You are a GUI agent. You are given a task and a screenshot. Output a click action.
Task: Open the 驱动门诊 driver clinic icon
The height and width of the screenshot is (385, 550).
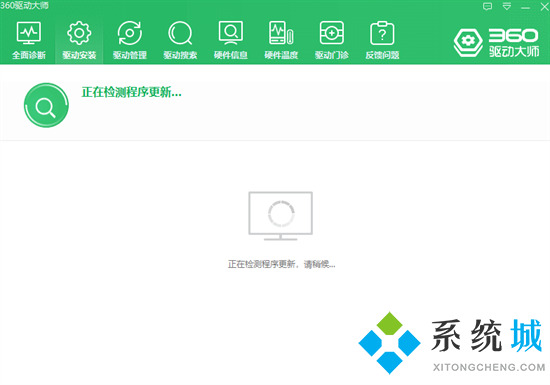click(331, 33)
